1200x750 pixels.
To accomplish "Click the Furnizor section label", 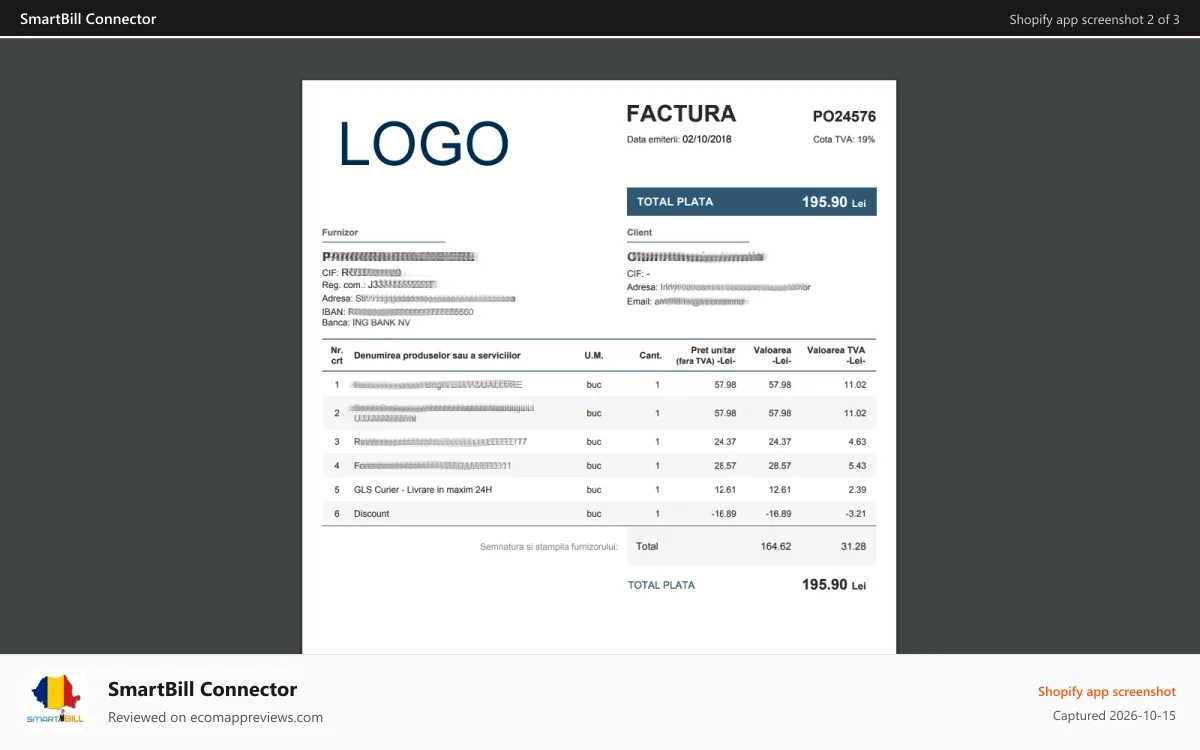I will point(340,232).
